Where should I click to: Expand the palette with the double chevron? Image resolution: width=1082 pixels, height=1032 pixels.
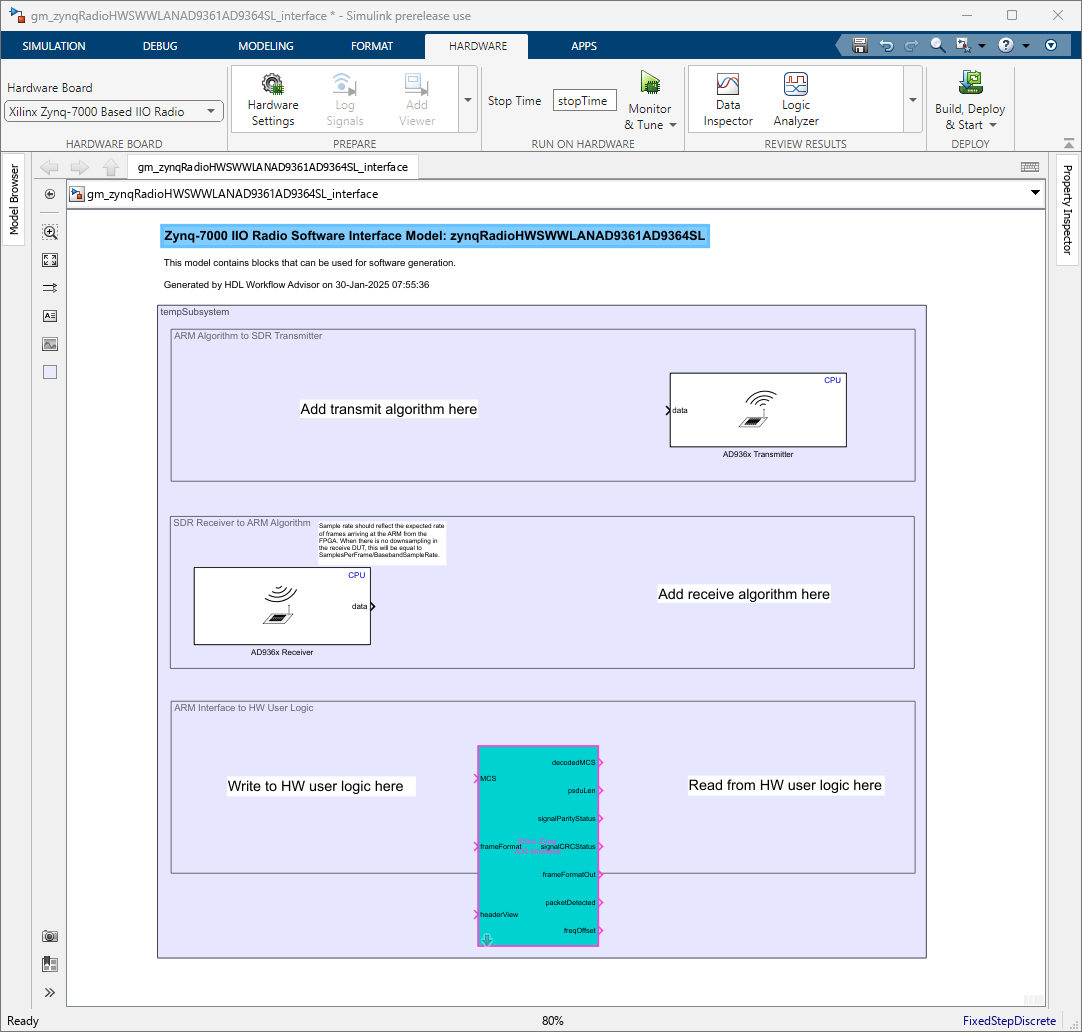tap(50, 993)
